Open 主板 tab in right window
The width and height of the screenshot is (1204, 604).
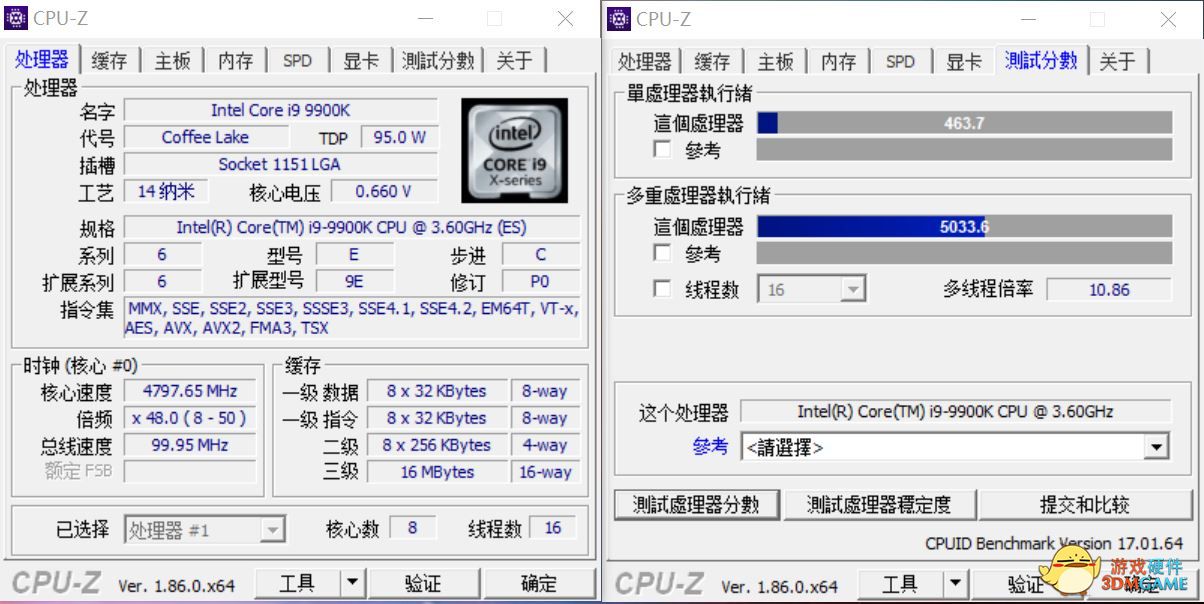click(775, 61)
